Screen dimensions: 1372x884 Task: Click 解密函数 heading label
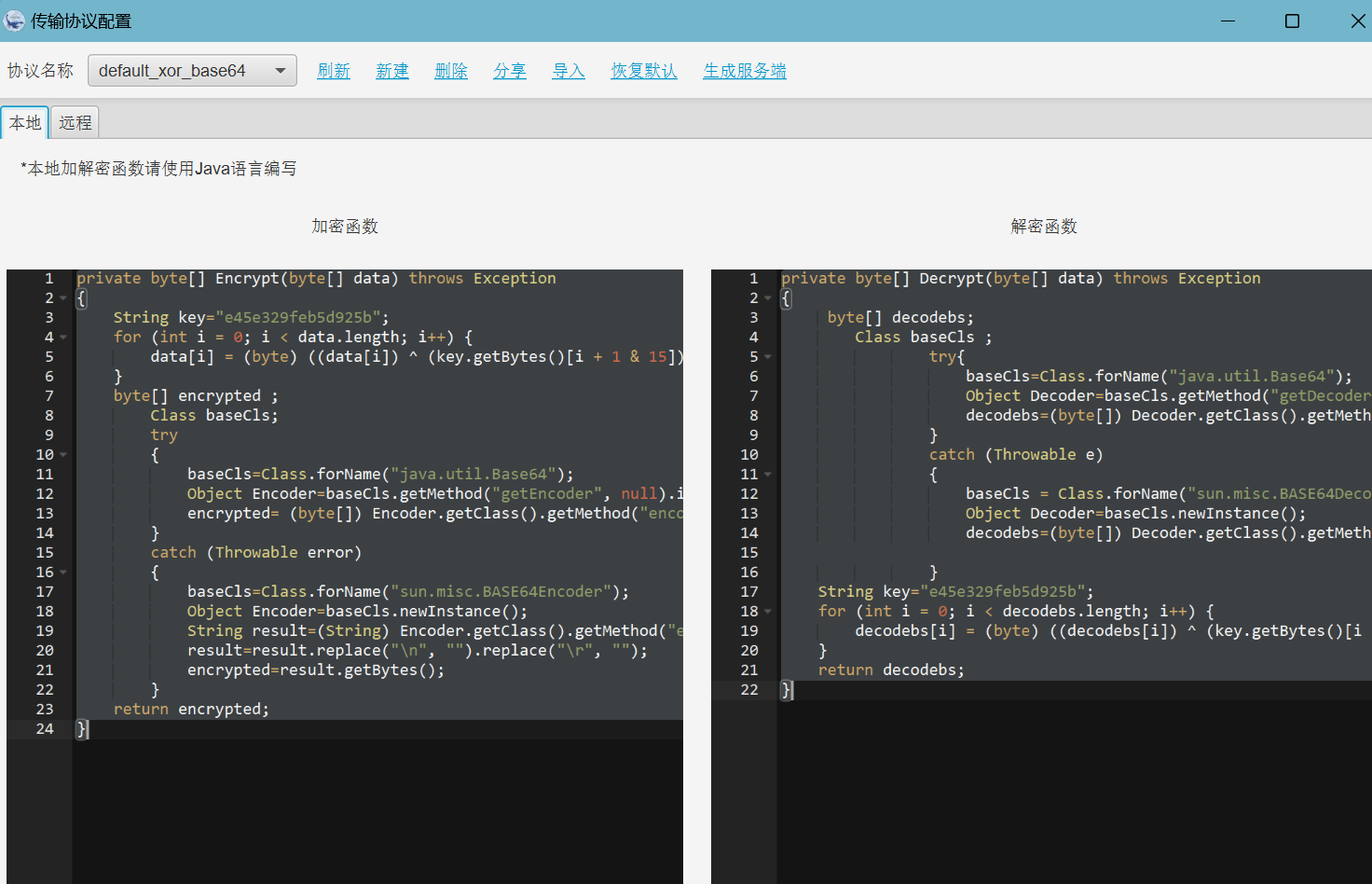tap(1044, 227)
